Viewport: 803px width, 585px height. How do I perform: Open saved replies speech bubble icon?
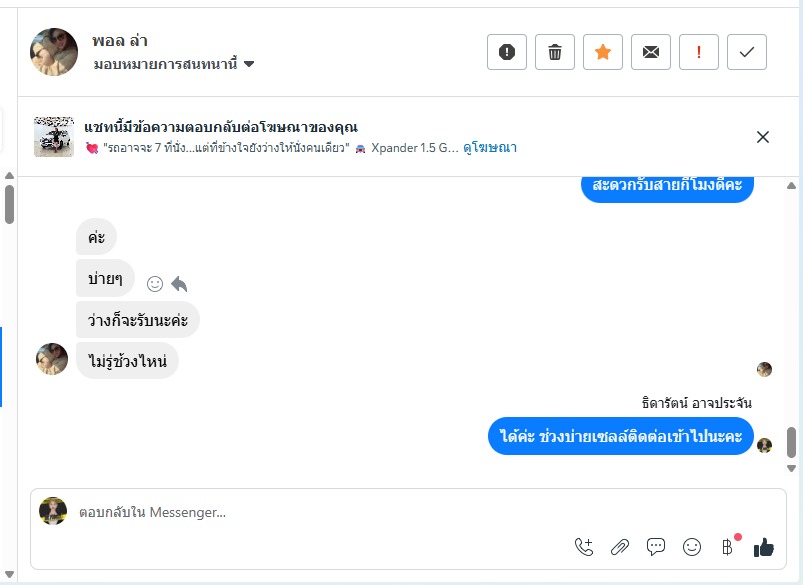coord(656,547)
